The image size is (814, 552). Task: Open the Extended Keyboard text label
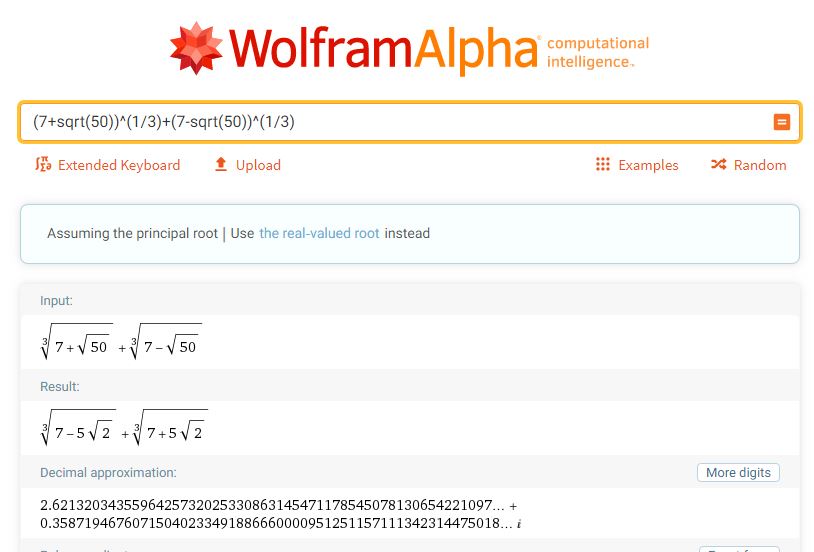pyautogui.click(x=119, y=165)
